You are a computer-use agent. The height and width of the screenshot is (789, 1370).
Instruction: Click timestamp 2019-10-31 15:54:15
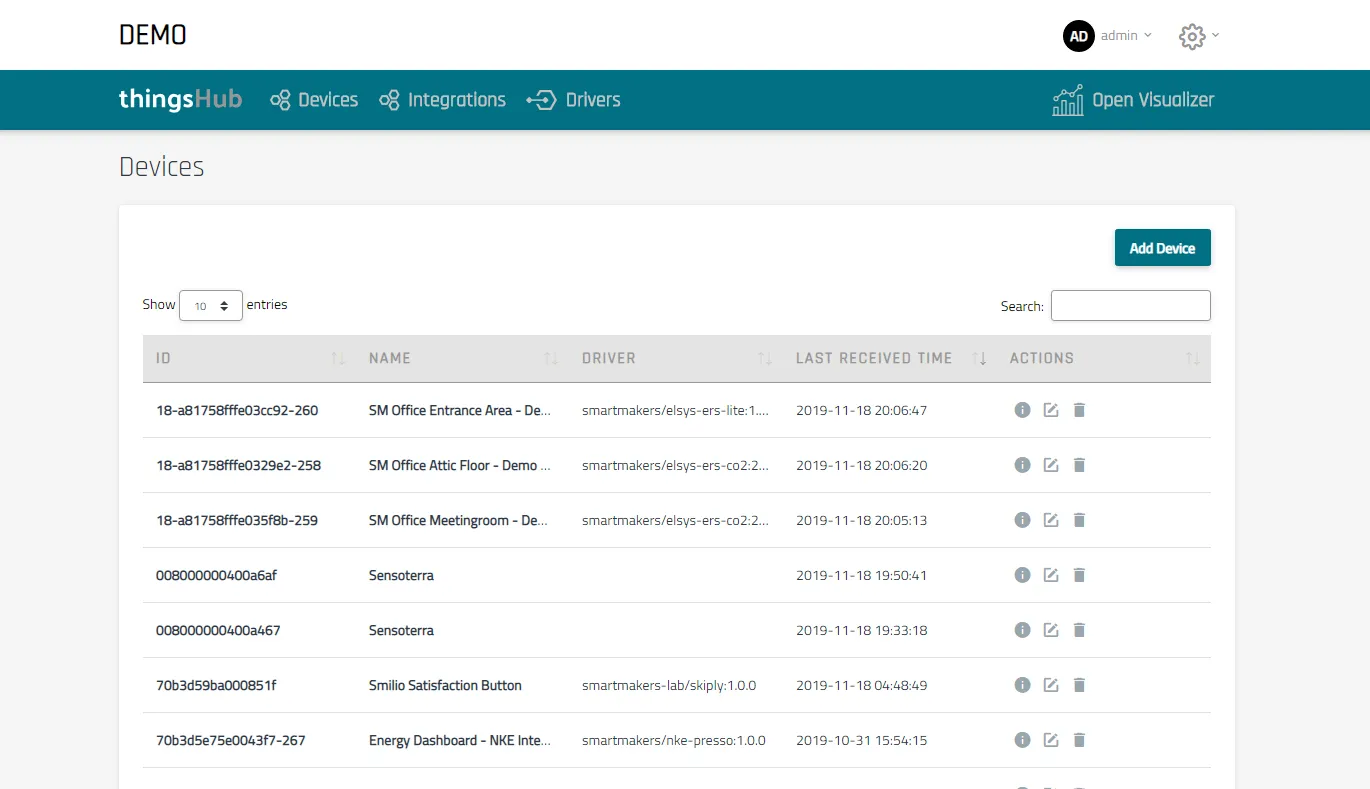(x=862, y=741)
